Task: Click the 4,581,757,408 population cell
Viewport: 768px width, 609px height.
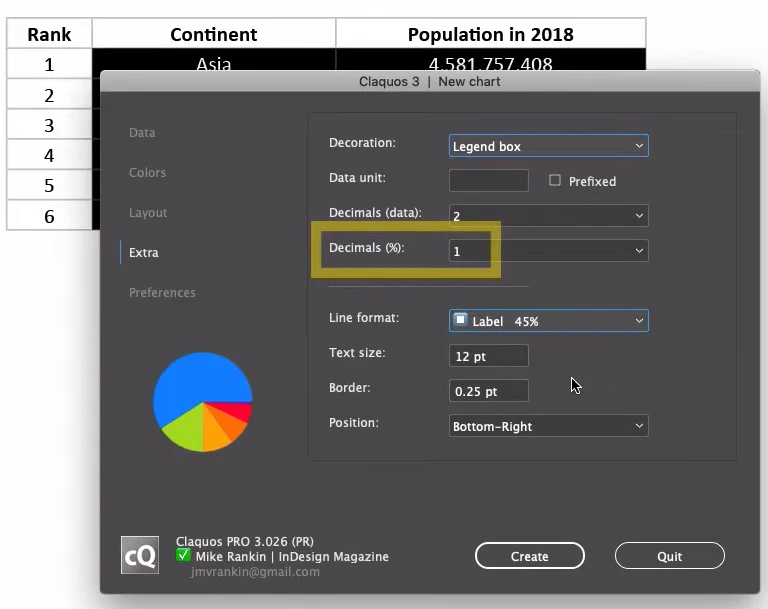Action: [490, 60]
